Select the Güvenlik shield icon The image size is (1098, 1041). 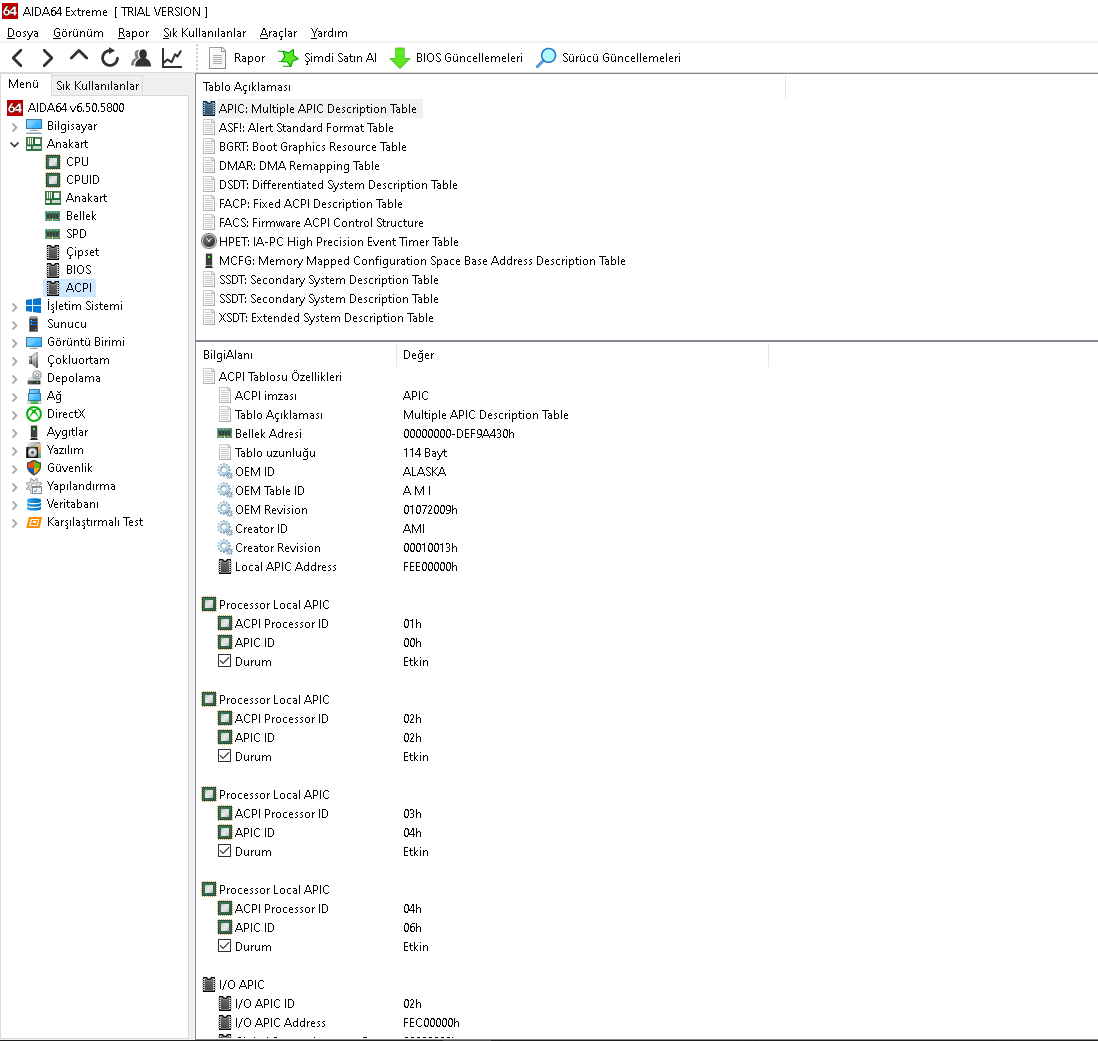click(34, 468)
